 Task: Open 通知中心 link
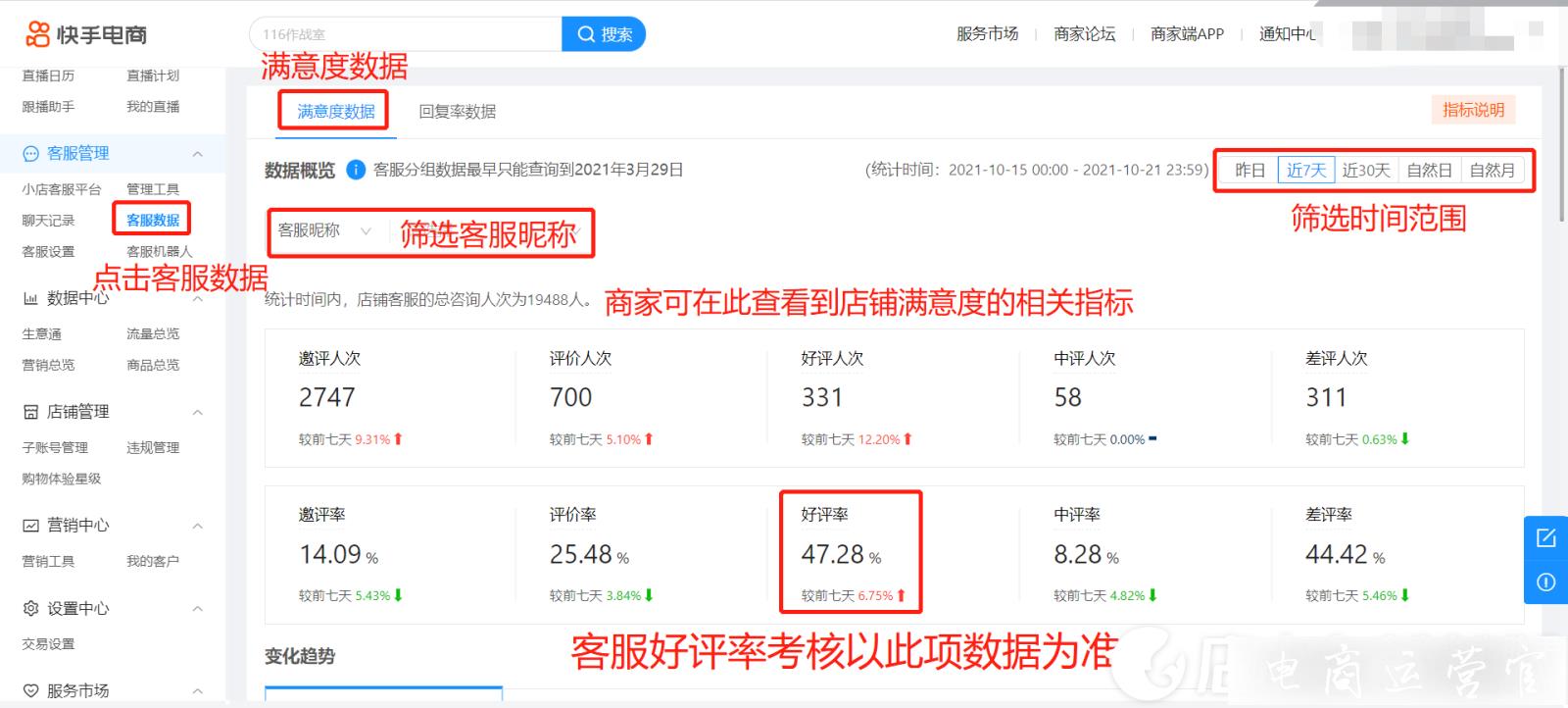click(1287, 34)
